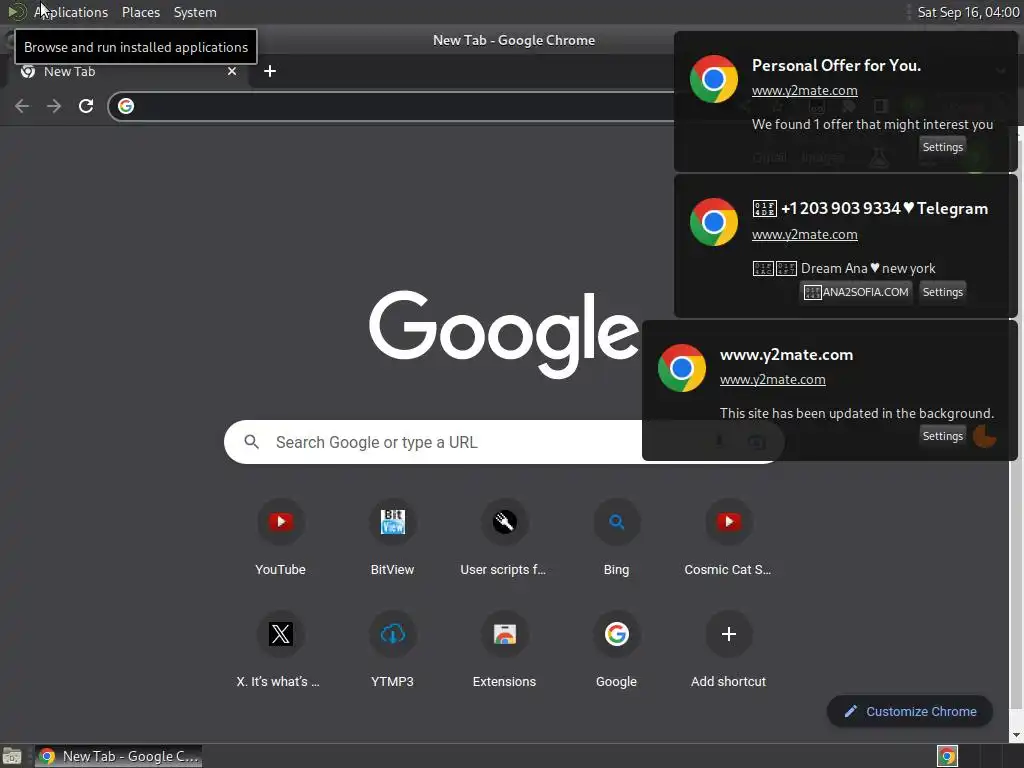
Task: Open y2mate link in site updated notification
Action: pyautogui.click(x=773, y=379)
